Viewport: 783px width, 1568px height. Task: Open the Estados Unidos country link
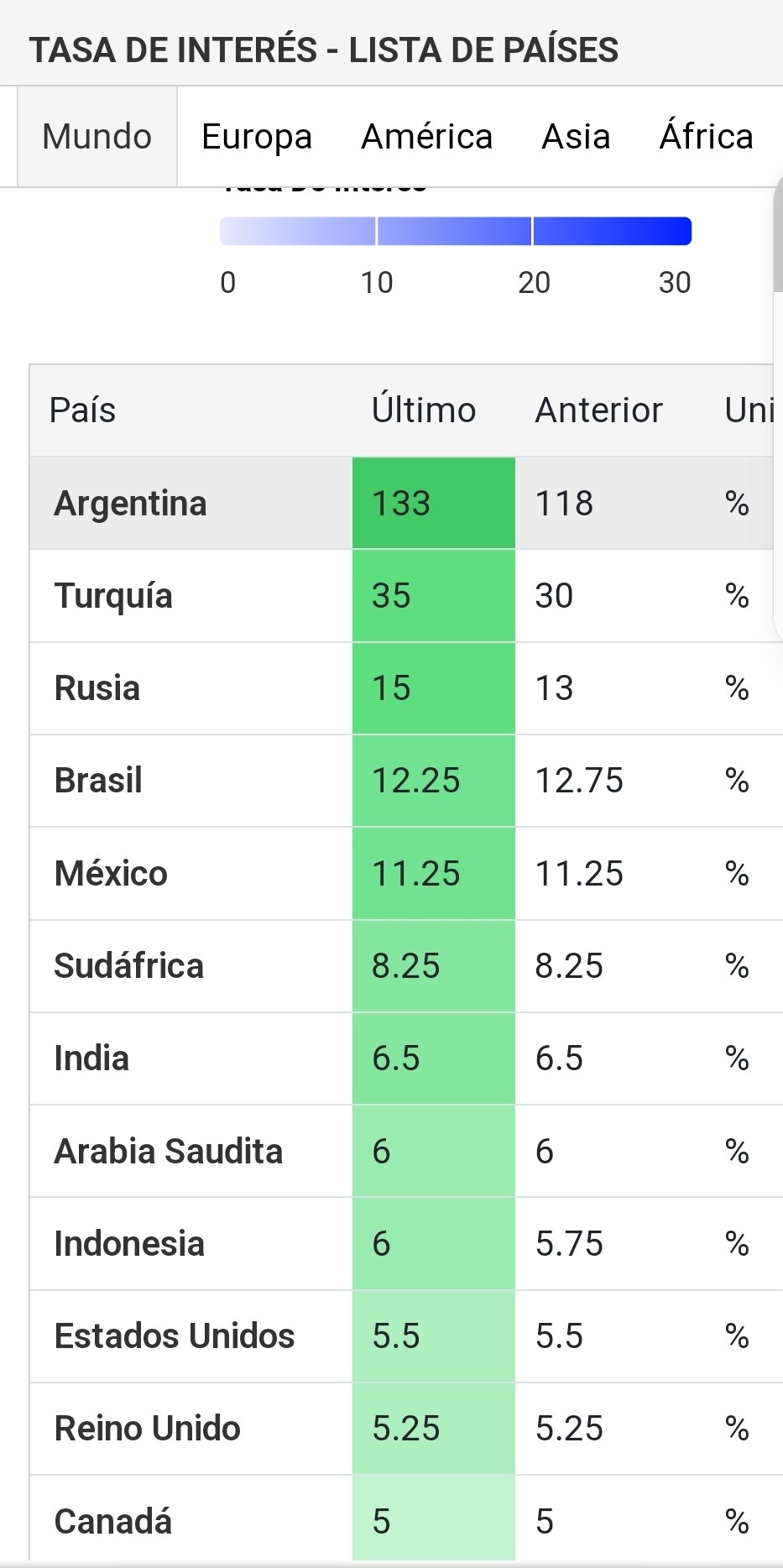point(174,1336)
